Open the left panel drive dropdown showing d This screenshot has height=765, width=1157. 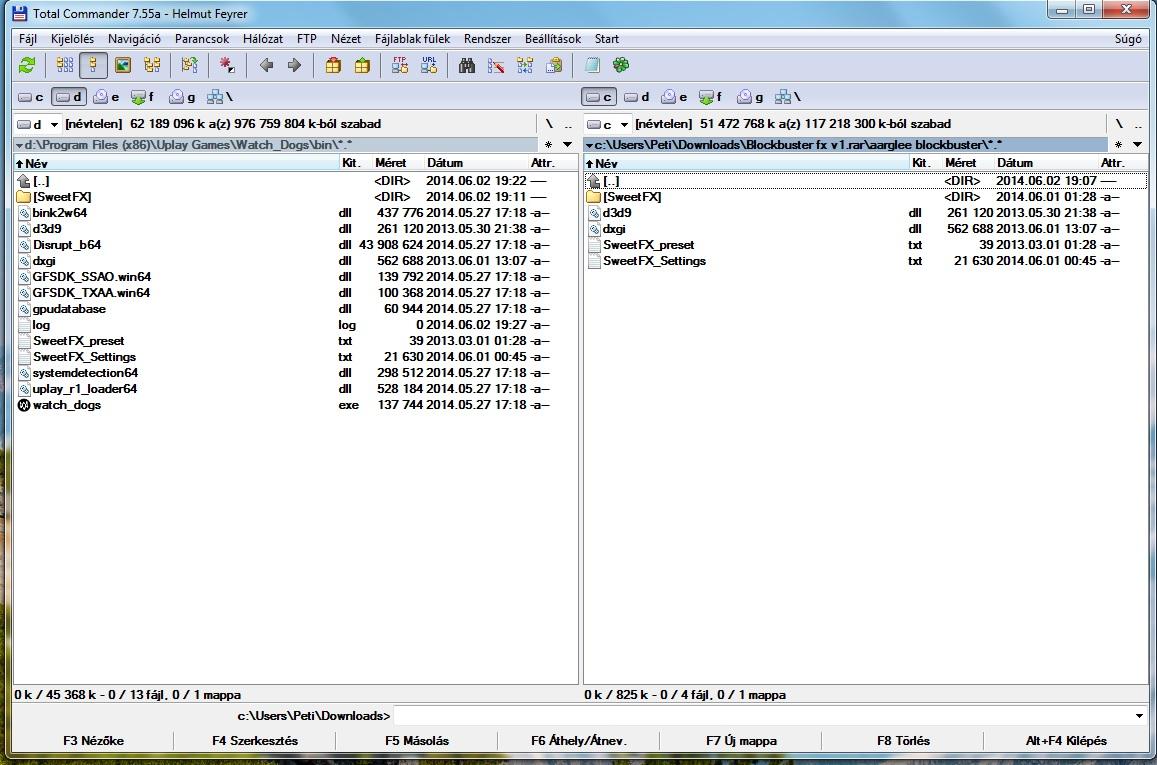(38, 124)
